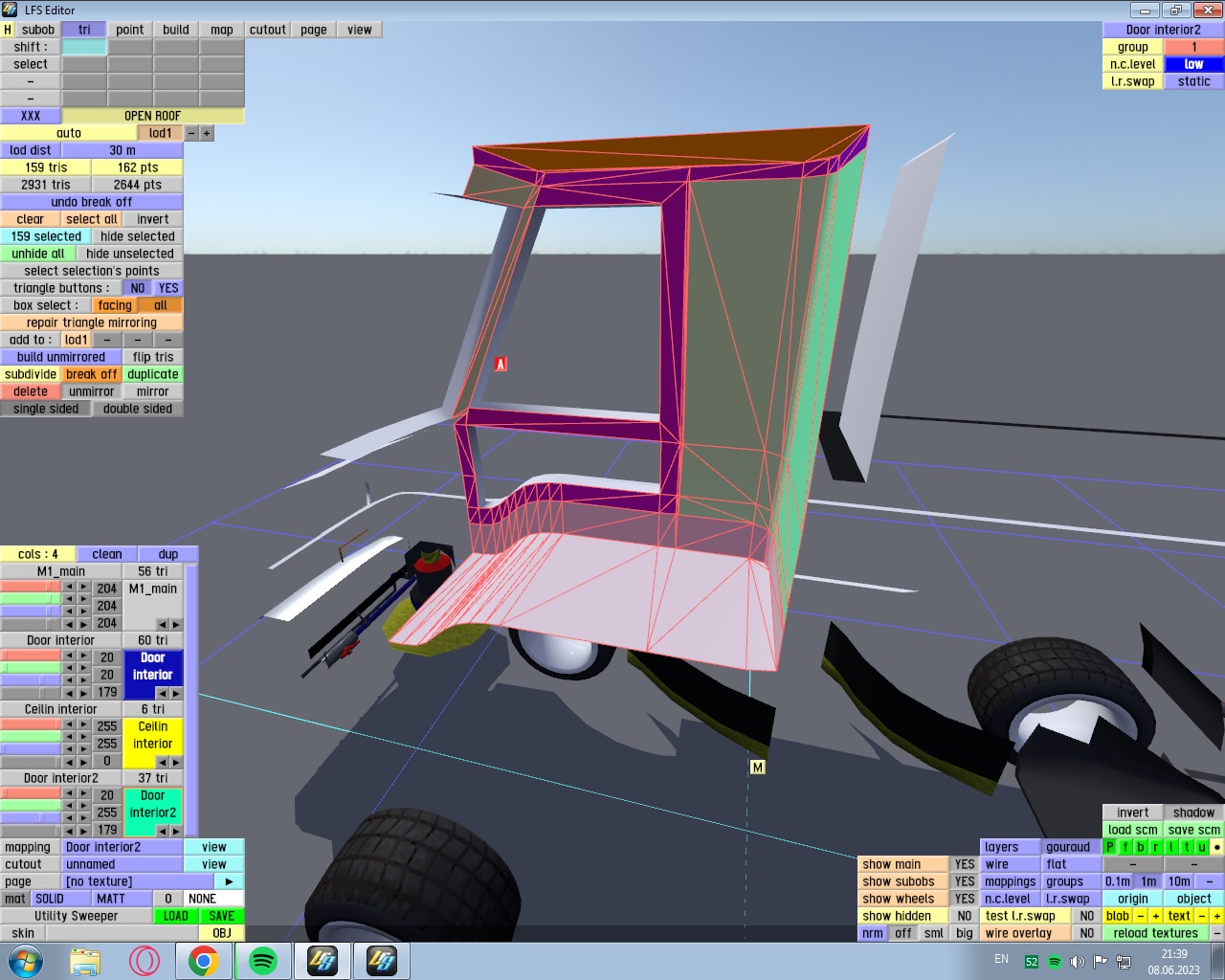Open the mapping Door interior2 selector
The image size is (1225, 980).
click(122, 847)
